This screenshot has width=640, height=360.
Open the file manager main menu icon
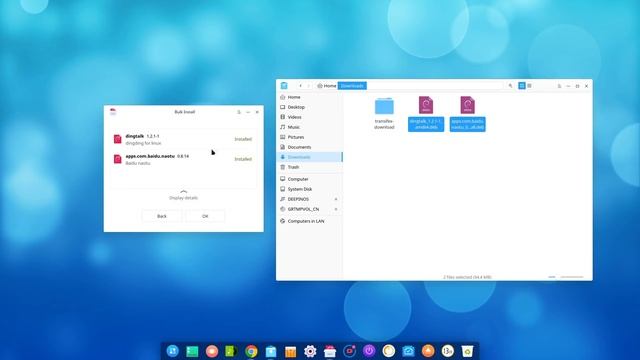(559, 86)
